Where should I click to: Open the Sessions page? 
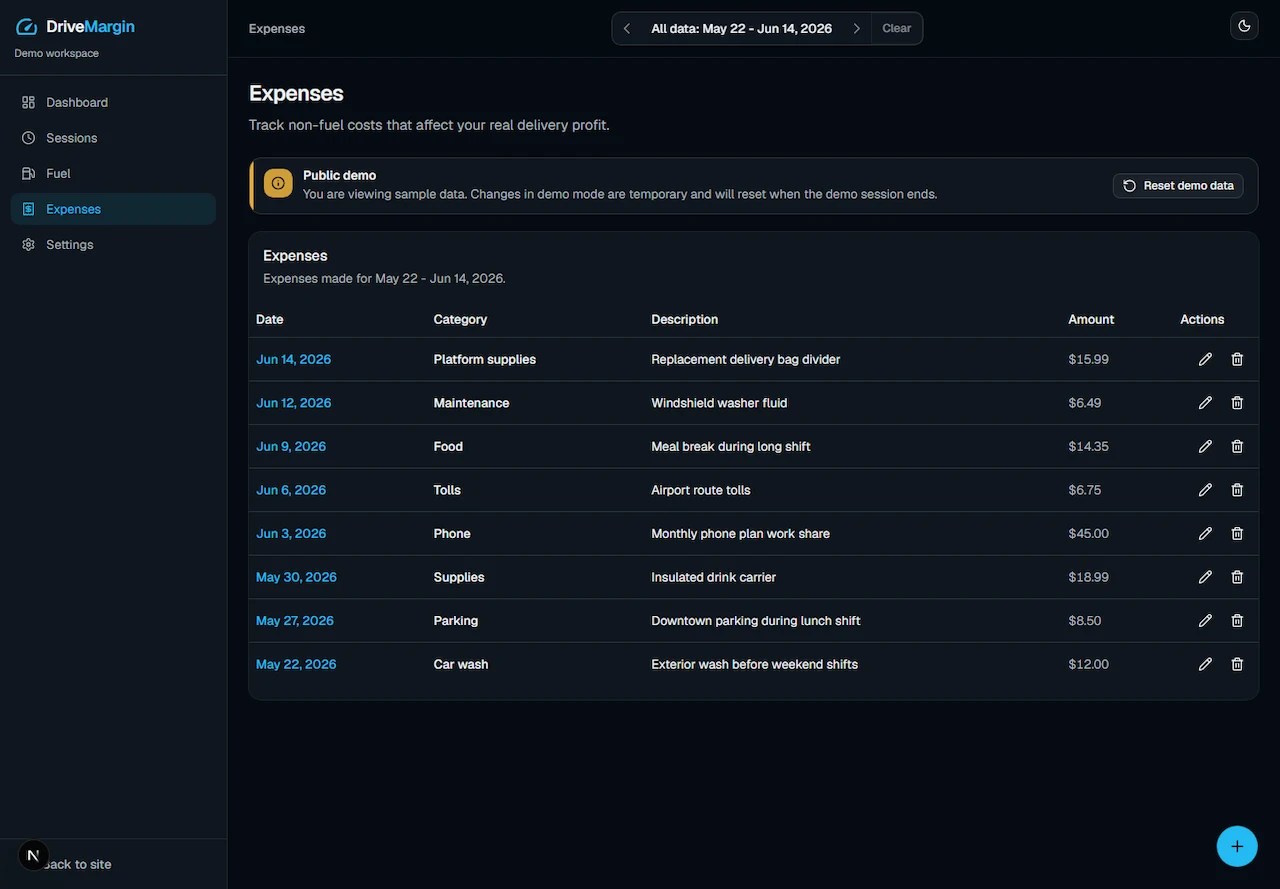[113, 138]
